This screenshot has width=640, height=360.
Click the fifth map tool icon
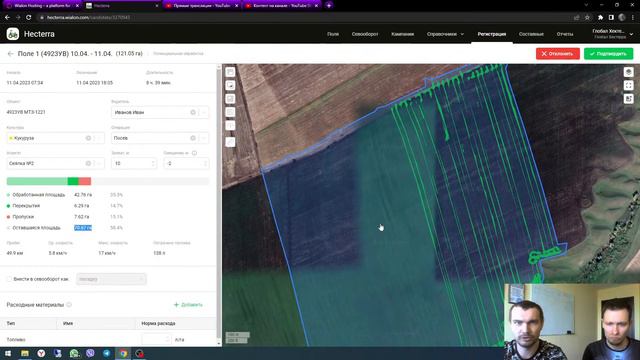231,126
